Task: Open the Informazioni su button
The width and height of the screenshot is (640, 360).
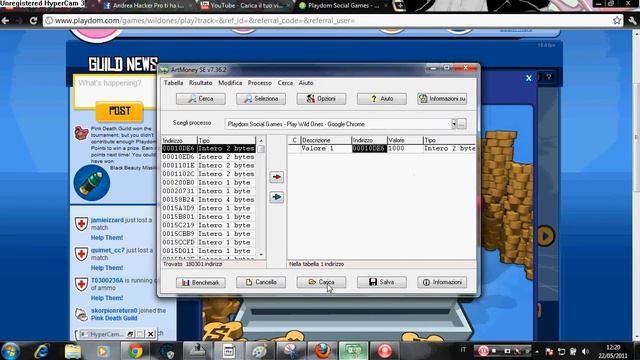Action: pyautogui.click(x=442, y=99)
